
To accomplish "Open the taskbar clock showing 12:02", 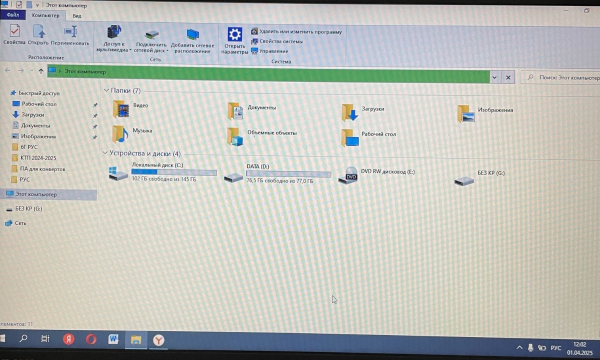I will click(x=580, y=349).
